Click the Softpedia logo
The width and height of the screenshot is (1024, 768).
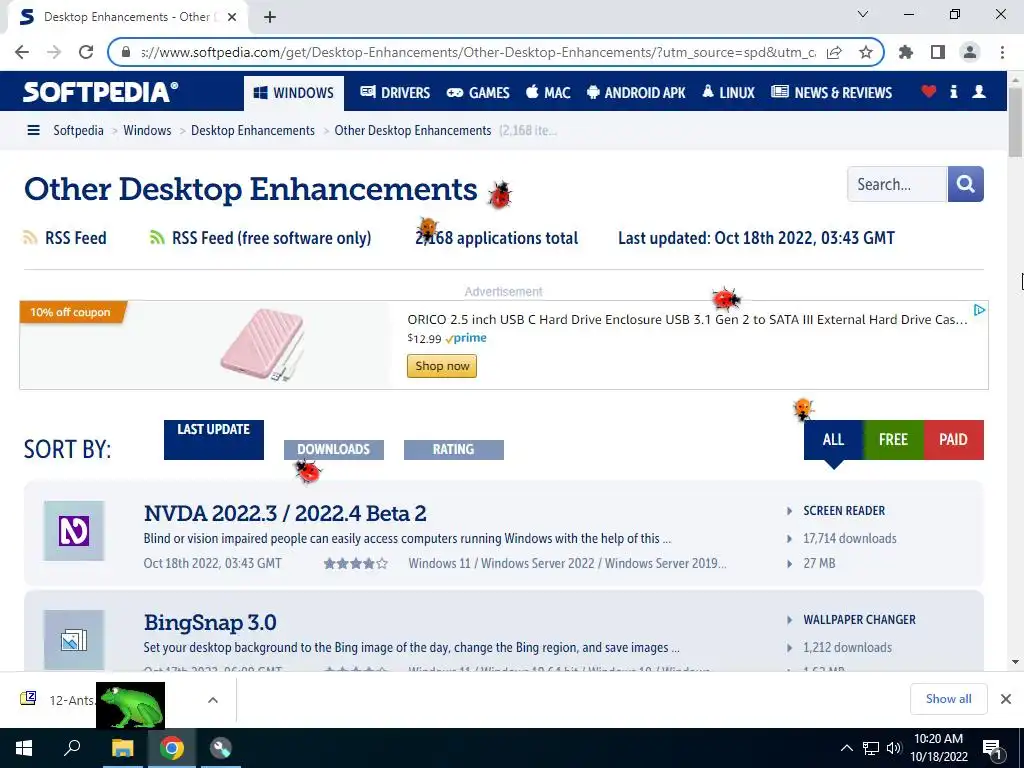point(100,92)
